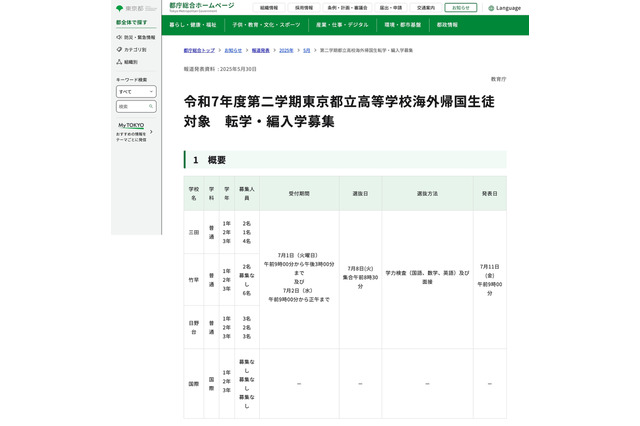Viewport: 640px width, 426px height.
Task: Open the 暮らし・健康・福祉 menu
Action: (x=193, y=24)
